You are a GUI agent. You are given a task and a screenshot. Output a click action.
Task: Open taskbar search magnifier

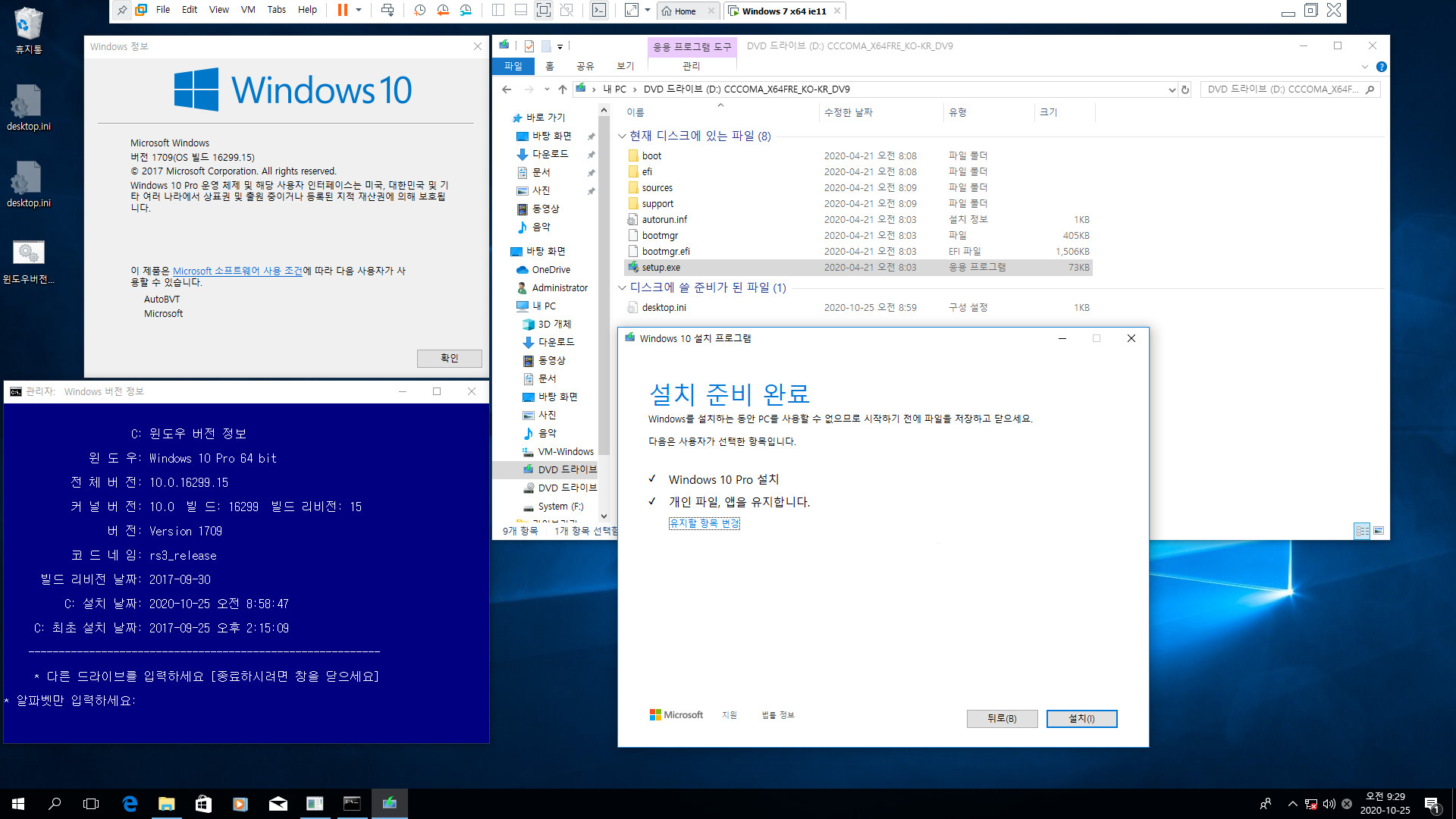click(x=55, y=804)
